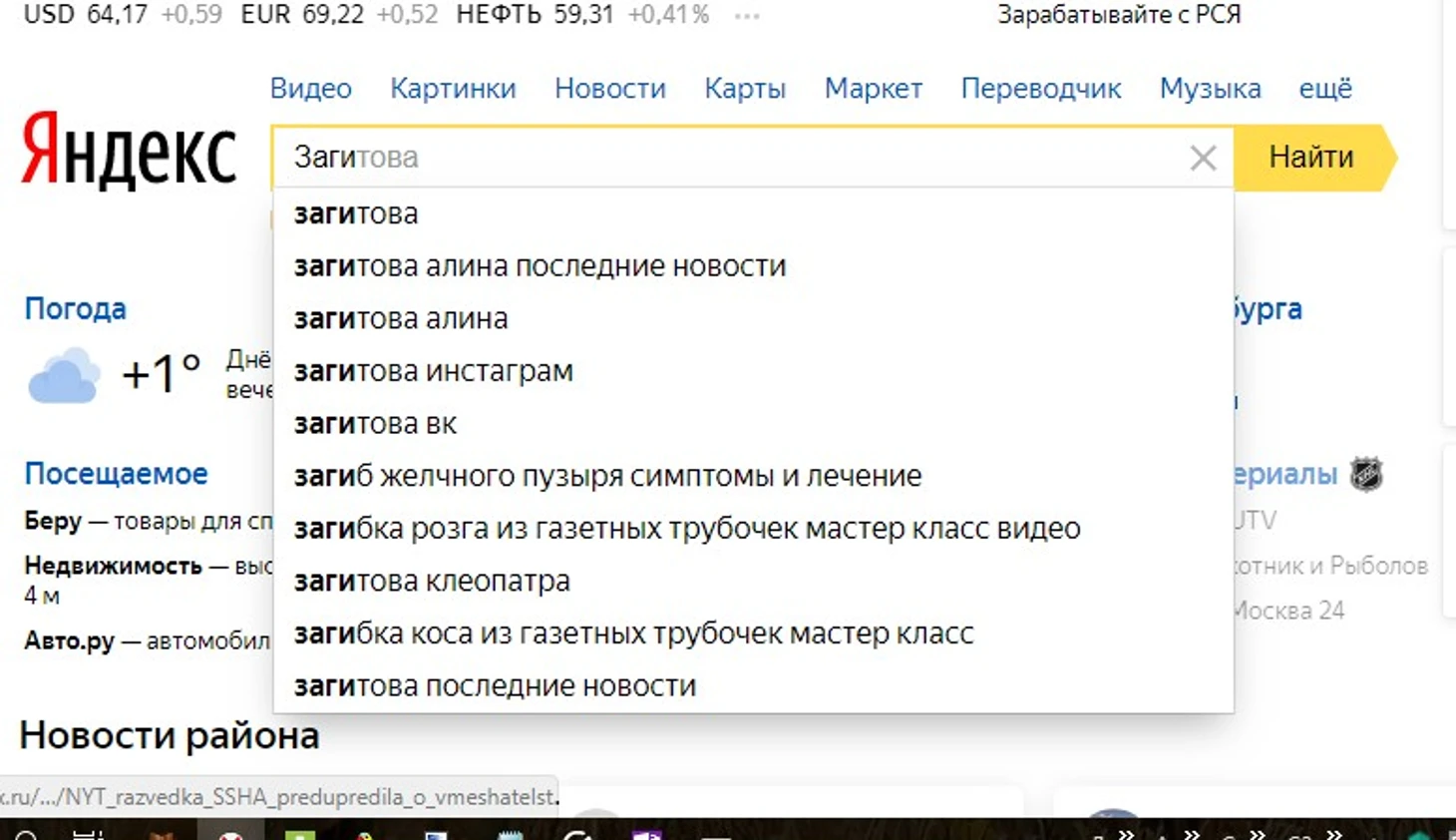Choose suggestion 'загитова инстаграм'
The image size is (1456, 840).
[433, 371]
